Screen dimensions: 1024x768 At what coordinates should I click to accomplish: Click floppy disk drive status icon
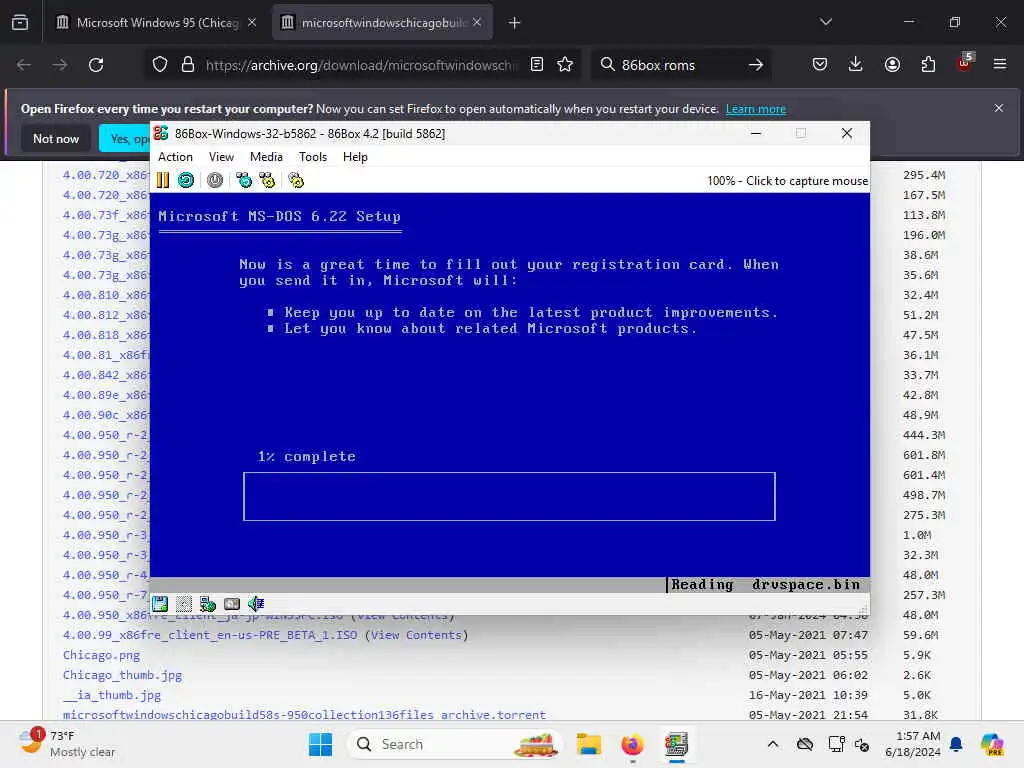pos(160,604)
